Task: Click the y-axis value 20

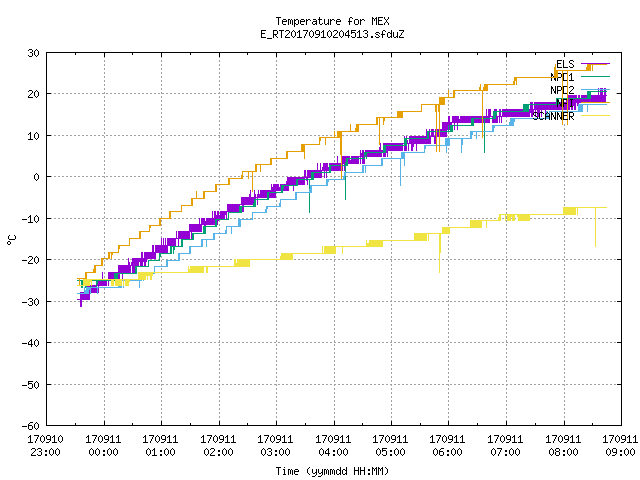Action: click(x=33, y=94)
